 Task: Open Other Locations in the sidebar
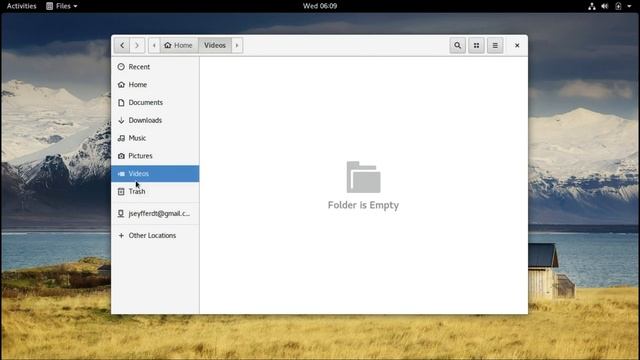[155, 236]
